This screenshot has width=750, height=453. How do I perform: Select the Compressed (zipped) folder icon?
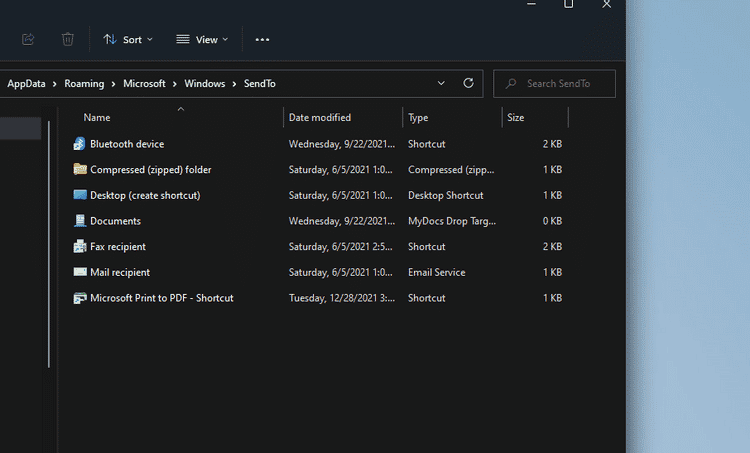click(80, 170)
